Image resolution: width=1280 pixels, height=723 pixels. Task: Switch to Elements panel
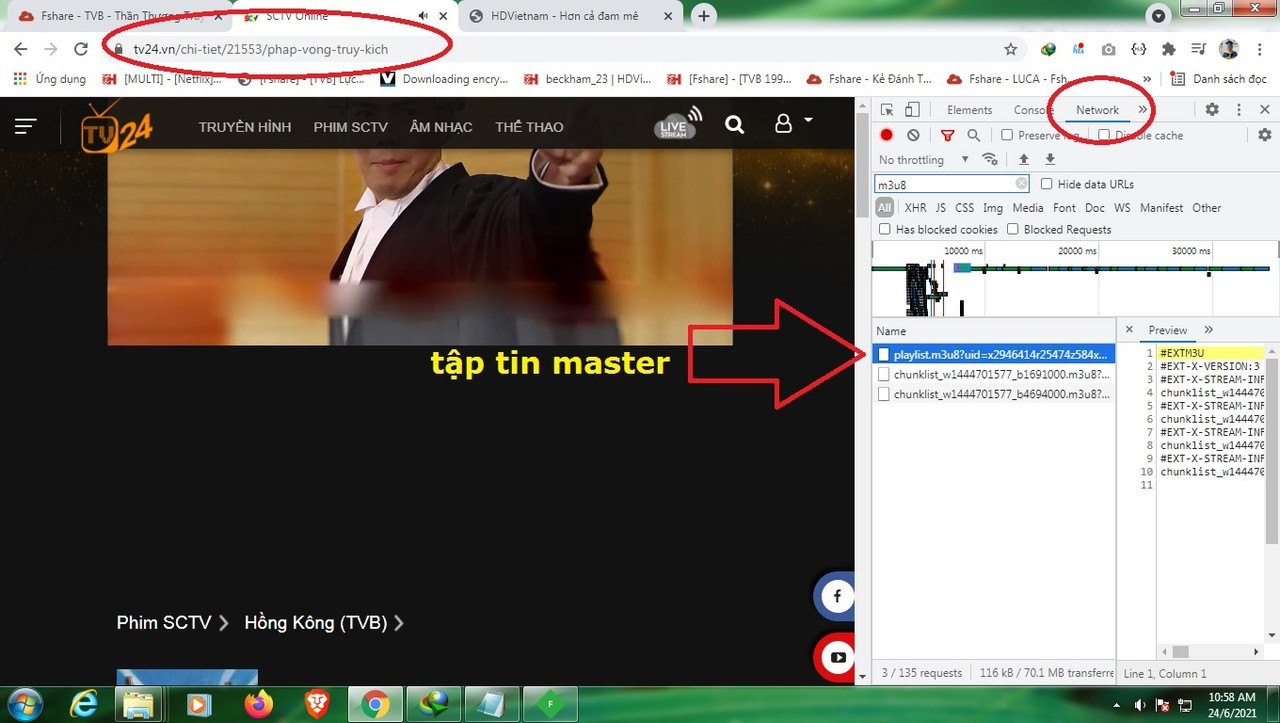click(969, 110)
